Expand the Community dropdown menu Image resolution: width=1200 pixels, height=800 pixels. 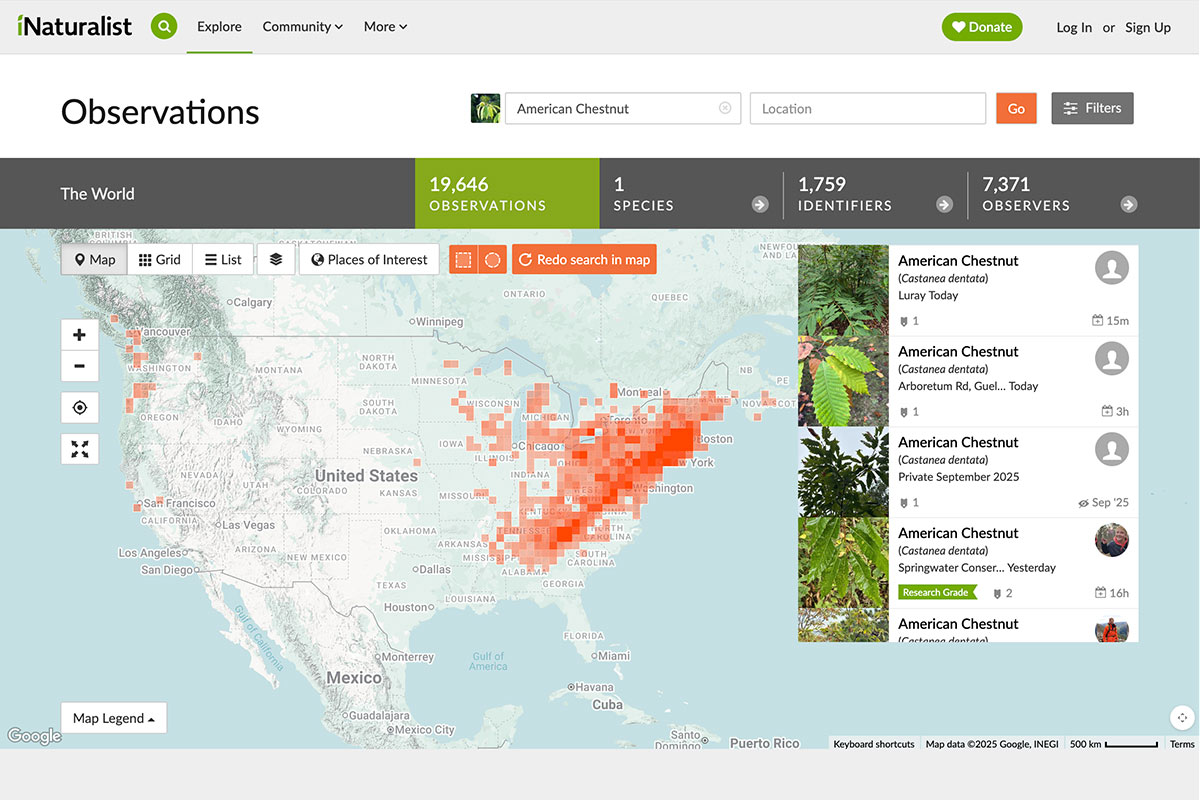click(x=302, y=27)
